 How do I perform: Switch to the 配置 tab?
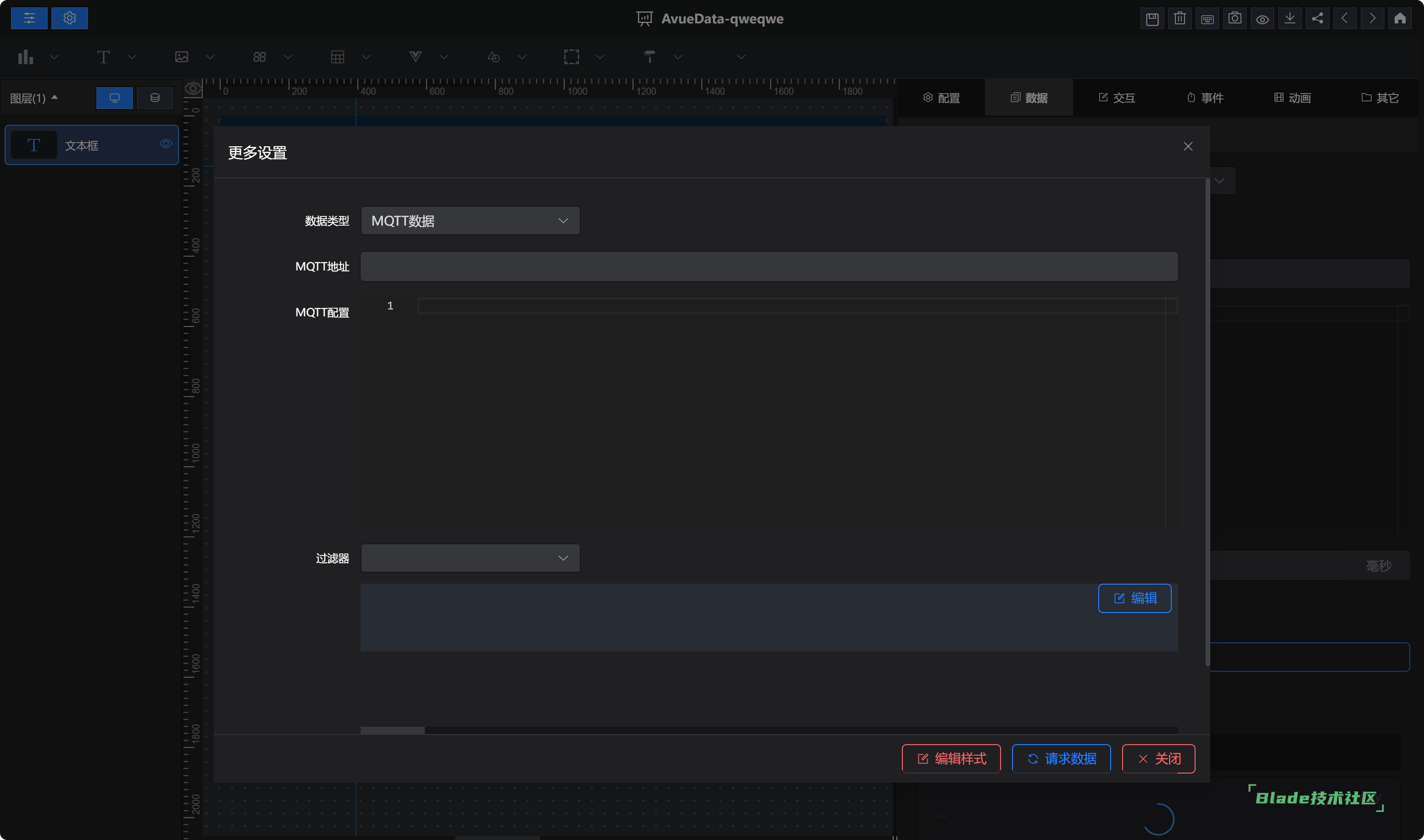941,98
